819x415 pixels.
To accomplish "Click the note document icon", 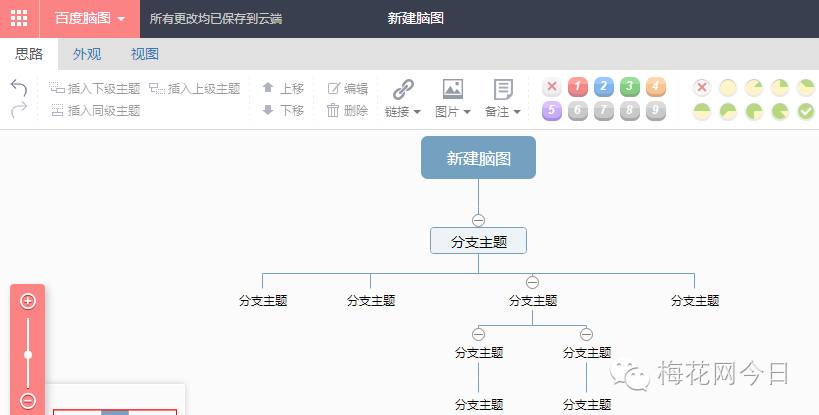I will [x=503, y=89].
